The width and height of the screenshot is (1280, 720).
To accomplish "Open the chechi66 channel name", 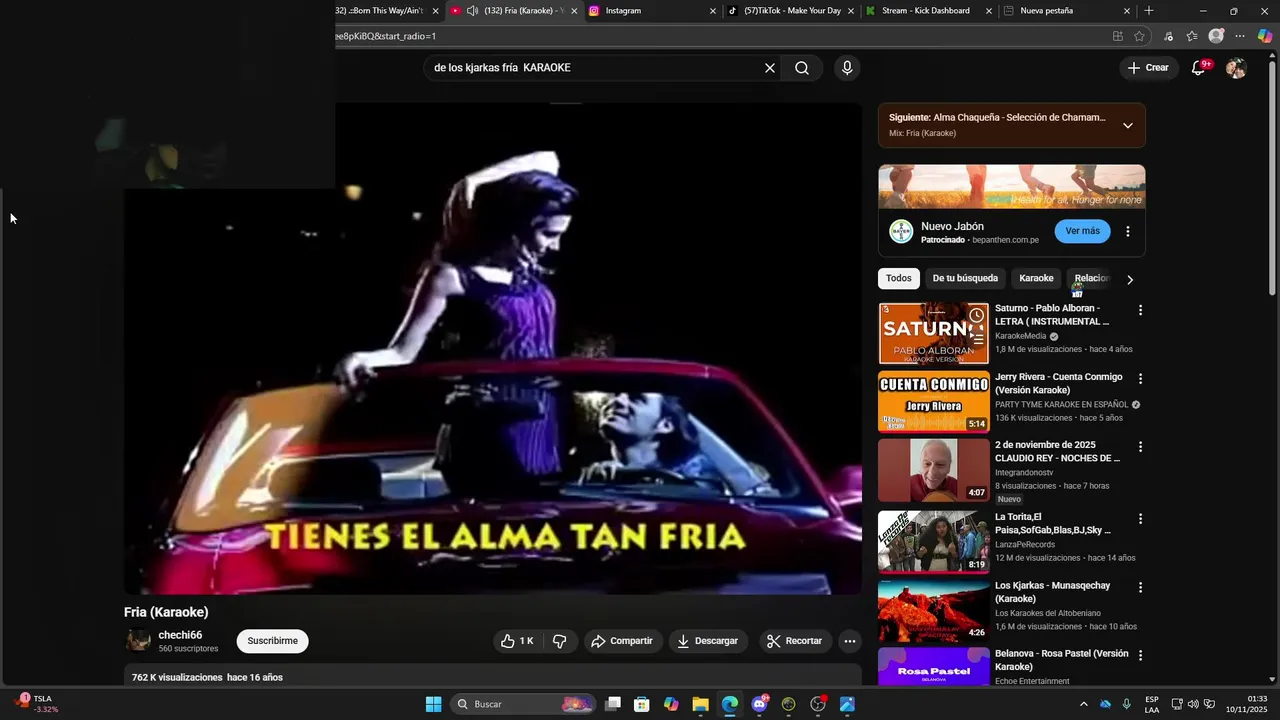I will click(x=180, y=635).
